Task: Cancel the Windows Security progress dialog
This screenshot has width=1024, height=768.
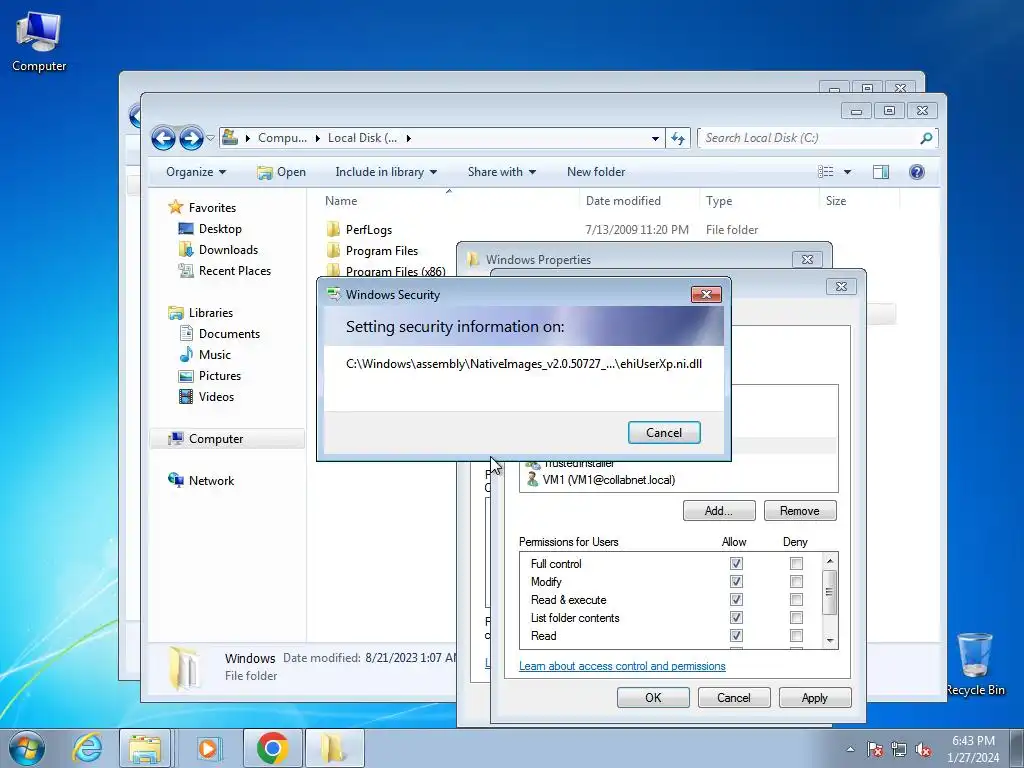Action: tap(664, 432)
